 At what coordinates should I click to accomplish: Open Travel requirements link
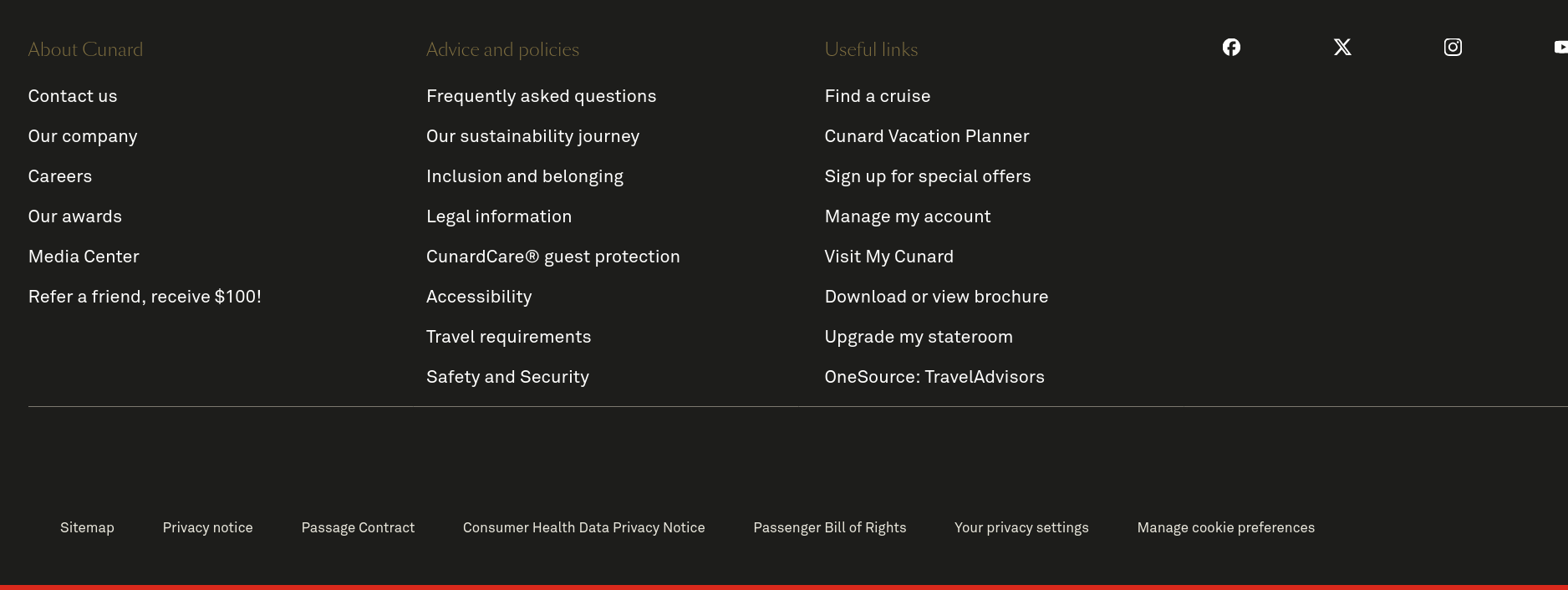(508, 337)
